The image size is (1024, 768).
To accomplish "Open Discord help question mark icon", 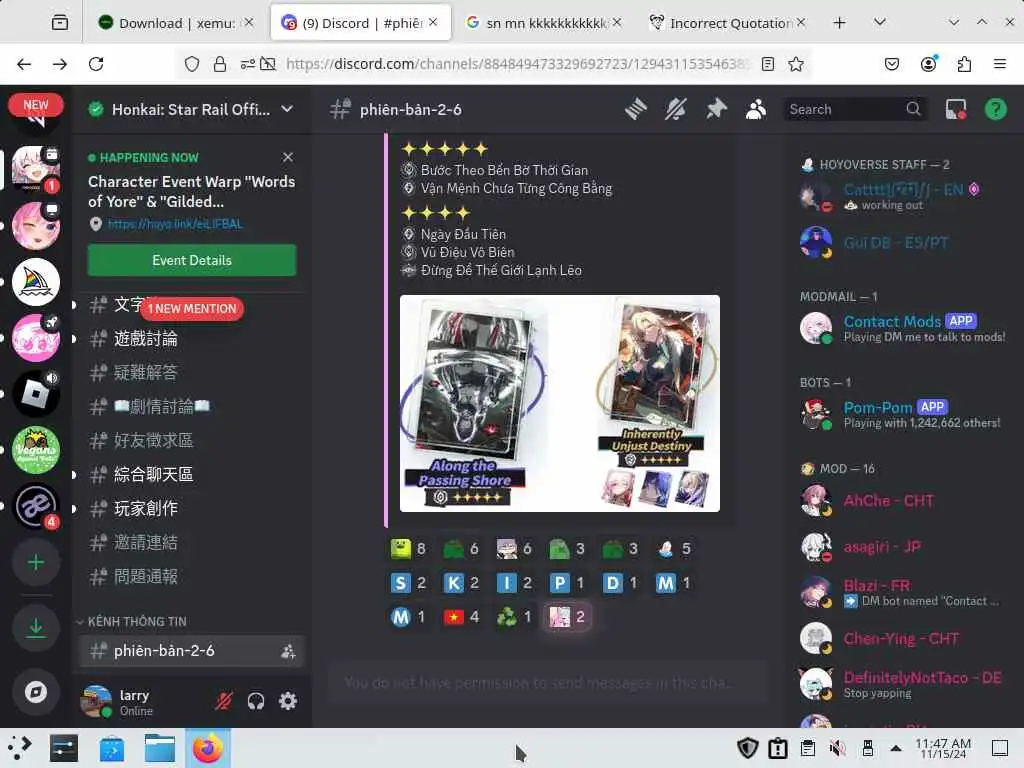I will pos(995,109).
